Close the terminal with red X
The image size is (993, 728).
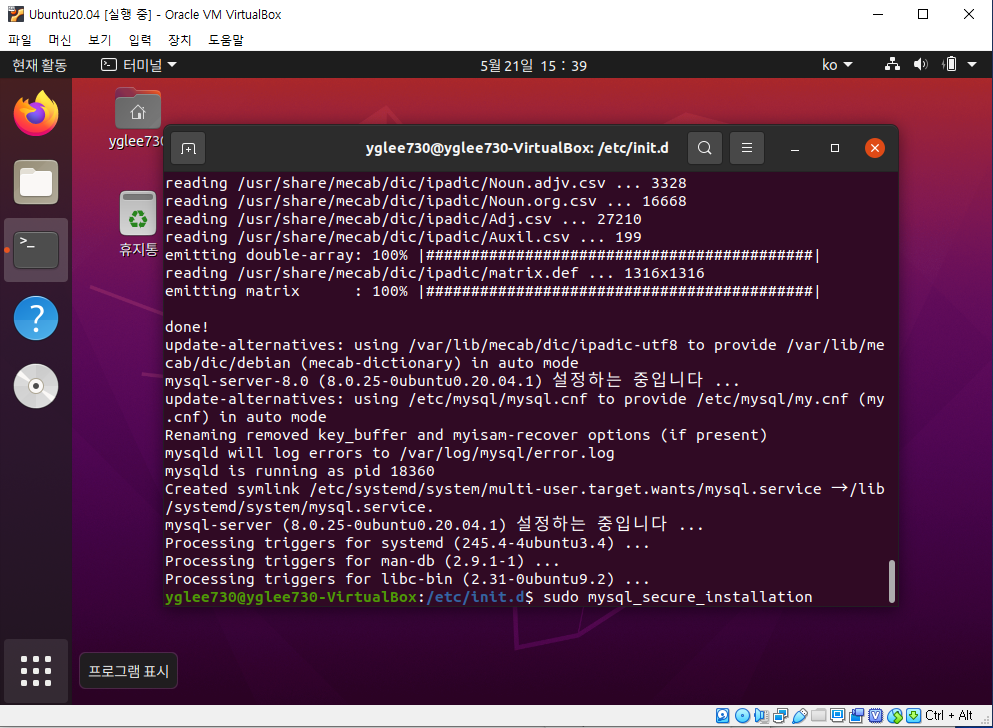tap(875, 148)
